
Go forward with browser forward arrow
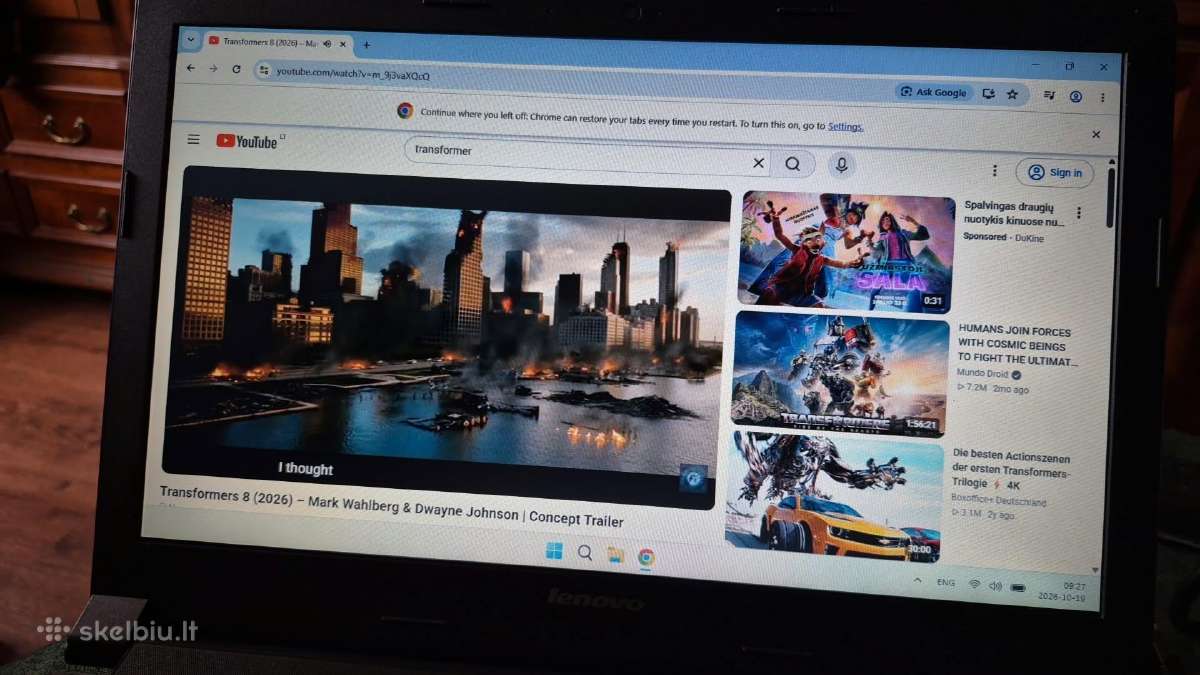(x=213, y=68)
